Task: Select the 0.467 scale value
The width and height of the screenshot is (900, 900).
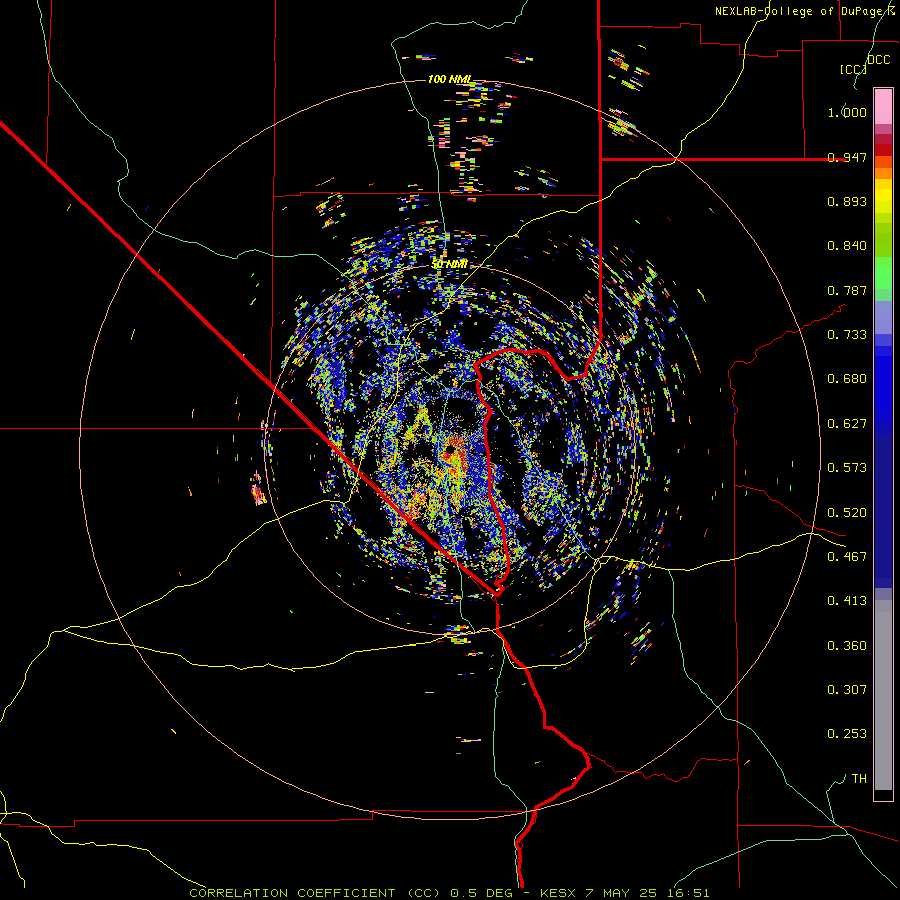Action: [847, 557]
